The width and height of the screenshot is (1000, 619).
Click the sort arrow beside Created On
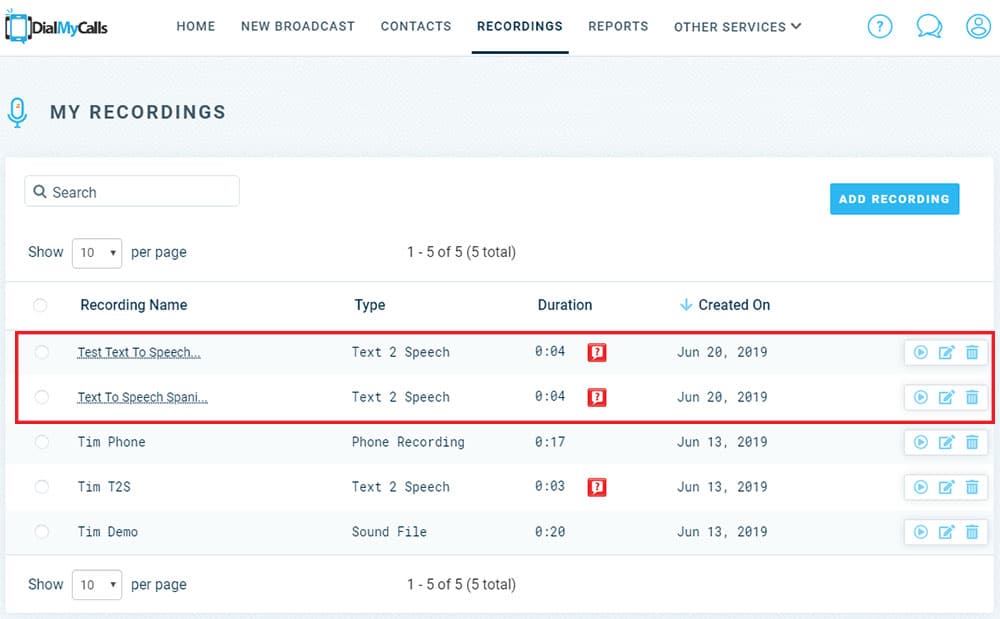pyautogui.click(x=686, y=305)
